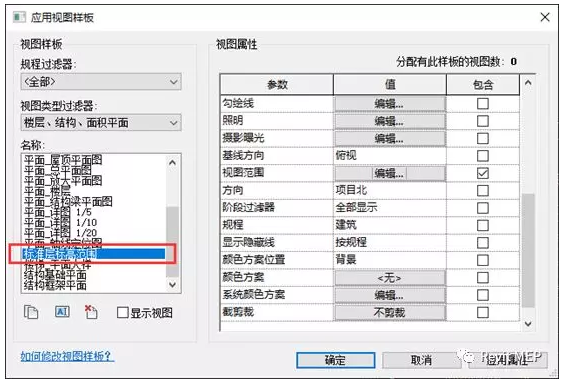Enable the 包含 checkbox for 截剪裁
This screenshot has height=383, width=565.
pyautogui.click(x=482, y=312)
